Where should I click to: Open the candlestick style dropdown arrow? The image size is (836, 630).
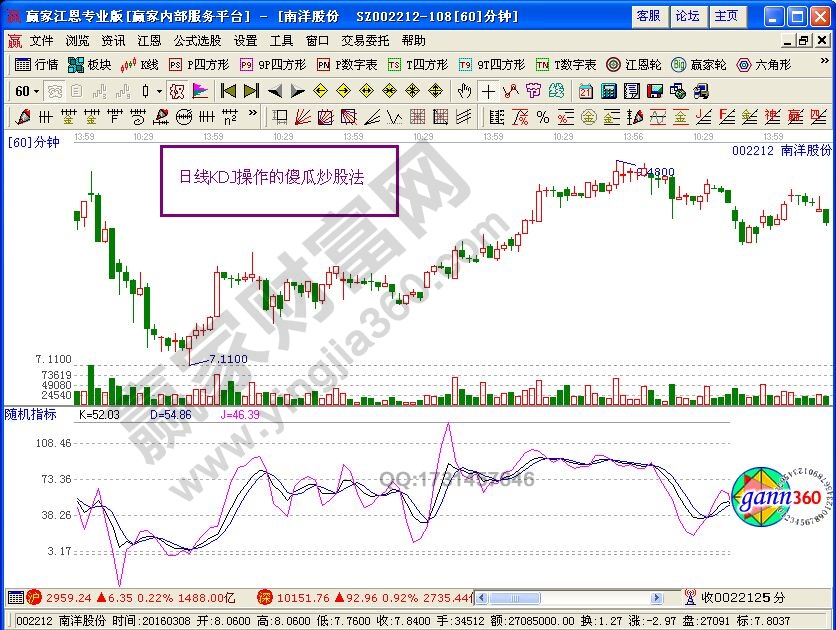point(161,91)
